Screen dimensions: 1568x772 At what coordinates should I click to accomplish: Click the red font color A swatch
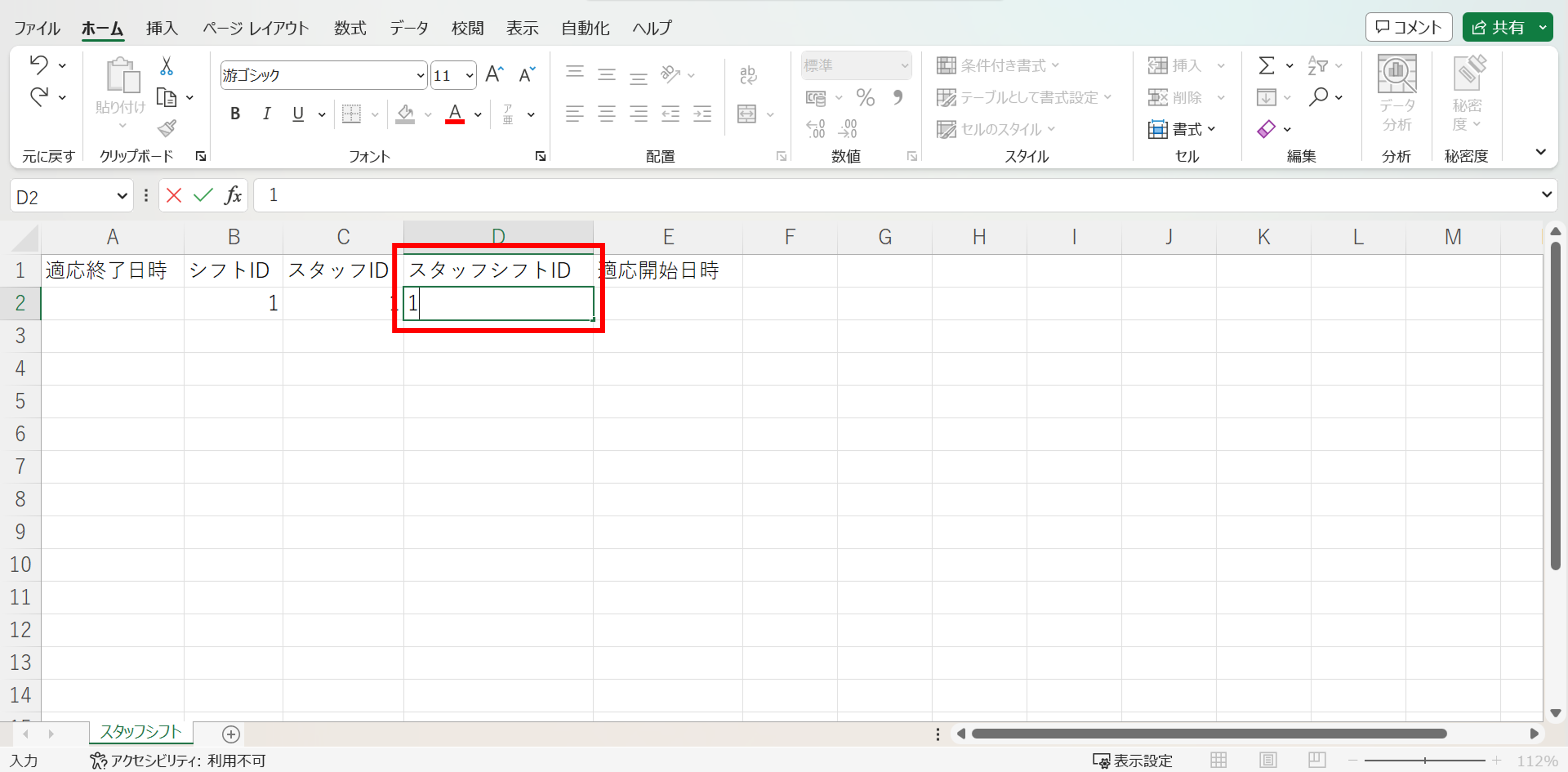coord(455,114)
